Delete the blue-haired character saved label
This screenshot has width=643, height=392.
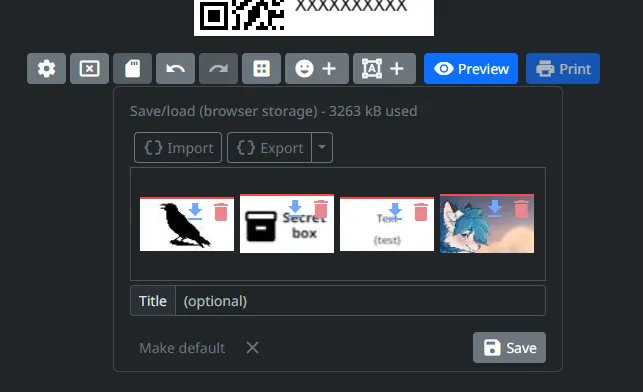tap(521, 209)
